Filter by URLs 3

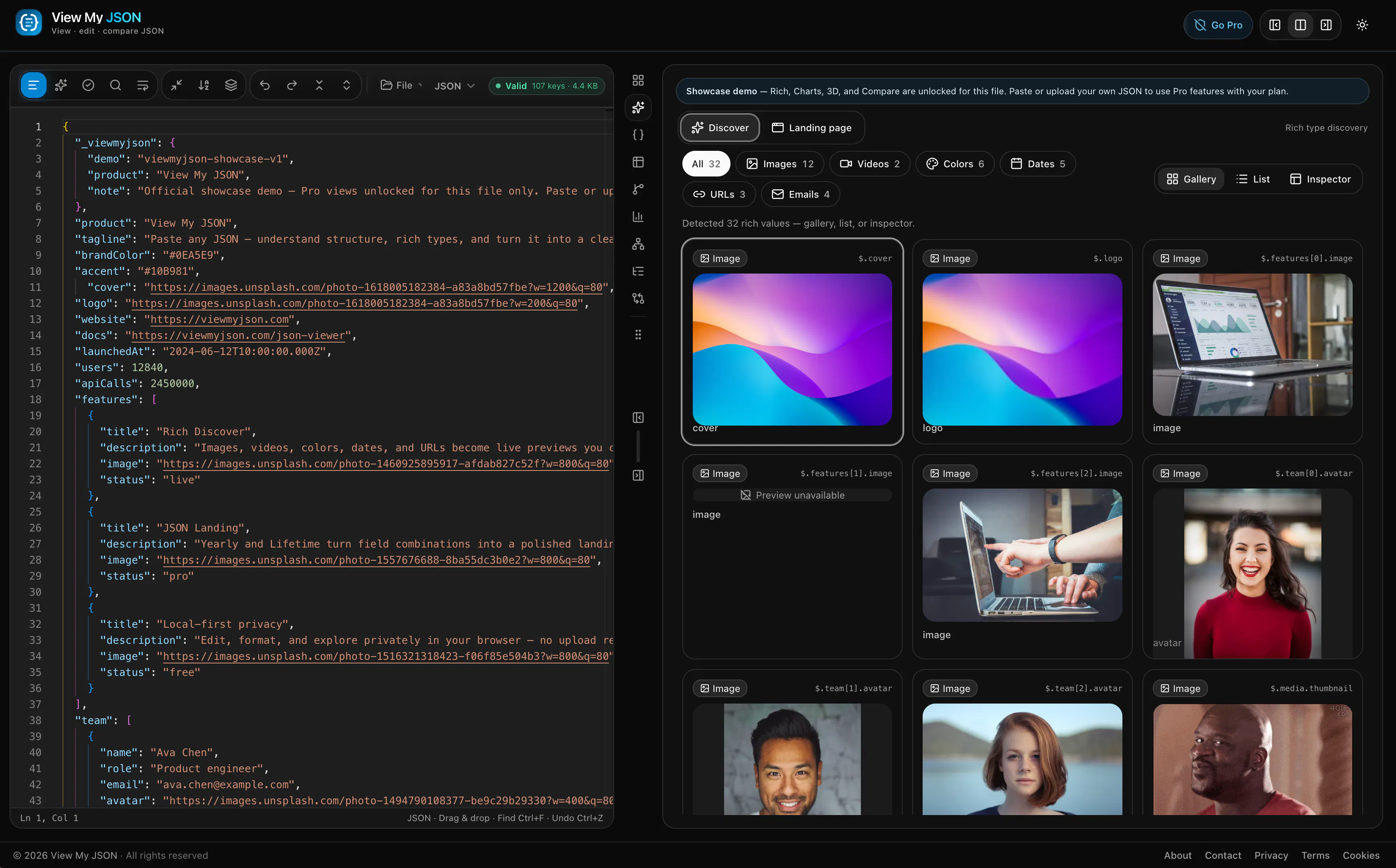tap(719, 194)
